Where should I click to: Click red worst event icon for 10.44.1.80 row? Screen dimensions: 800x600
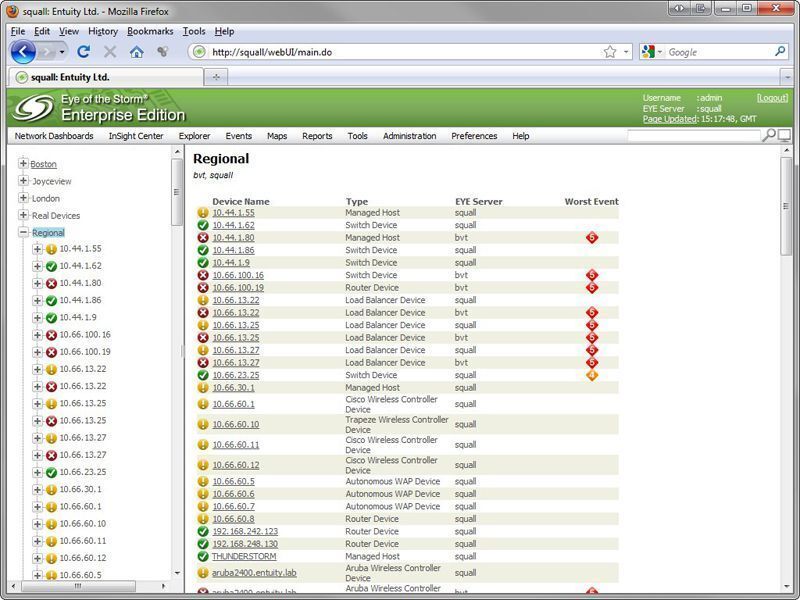click(591, 238)
